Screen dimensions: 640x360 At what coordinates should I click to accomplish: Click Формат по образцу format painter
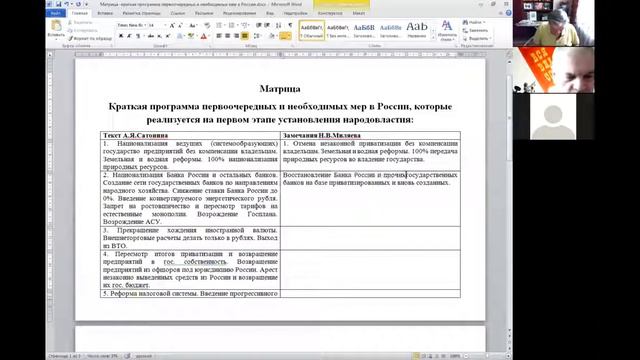click(x=90, y=38)
